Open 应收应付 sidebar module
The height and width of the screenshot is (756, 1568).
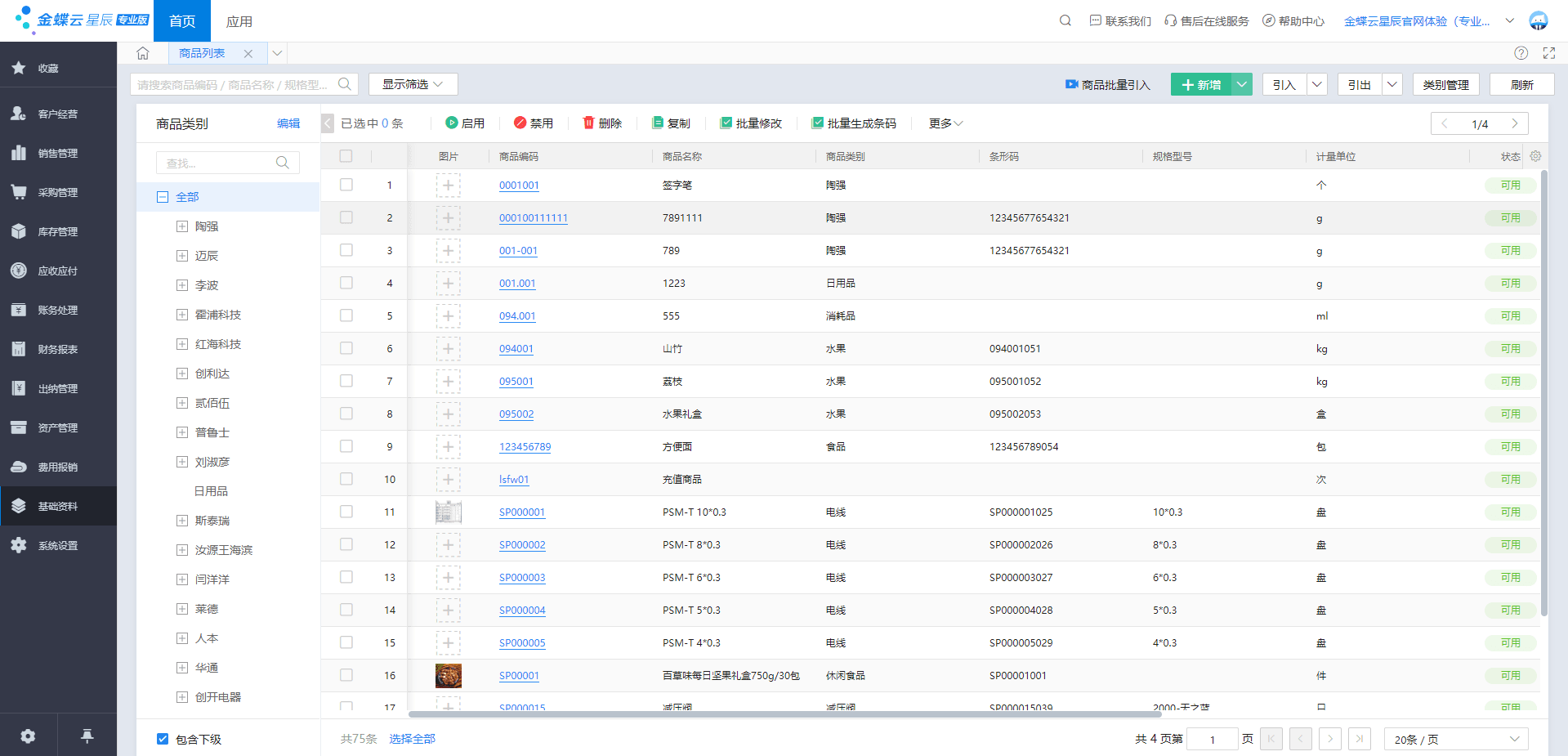pyautogui.click(x=58, y=271)
